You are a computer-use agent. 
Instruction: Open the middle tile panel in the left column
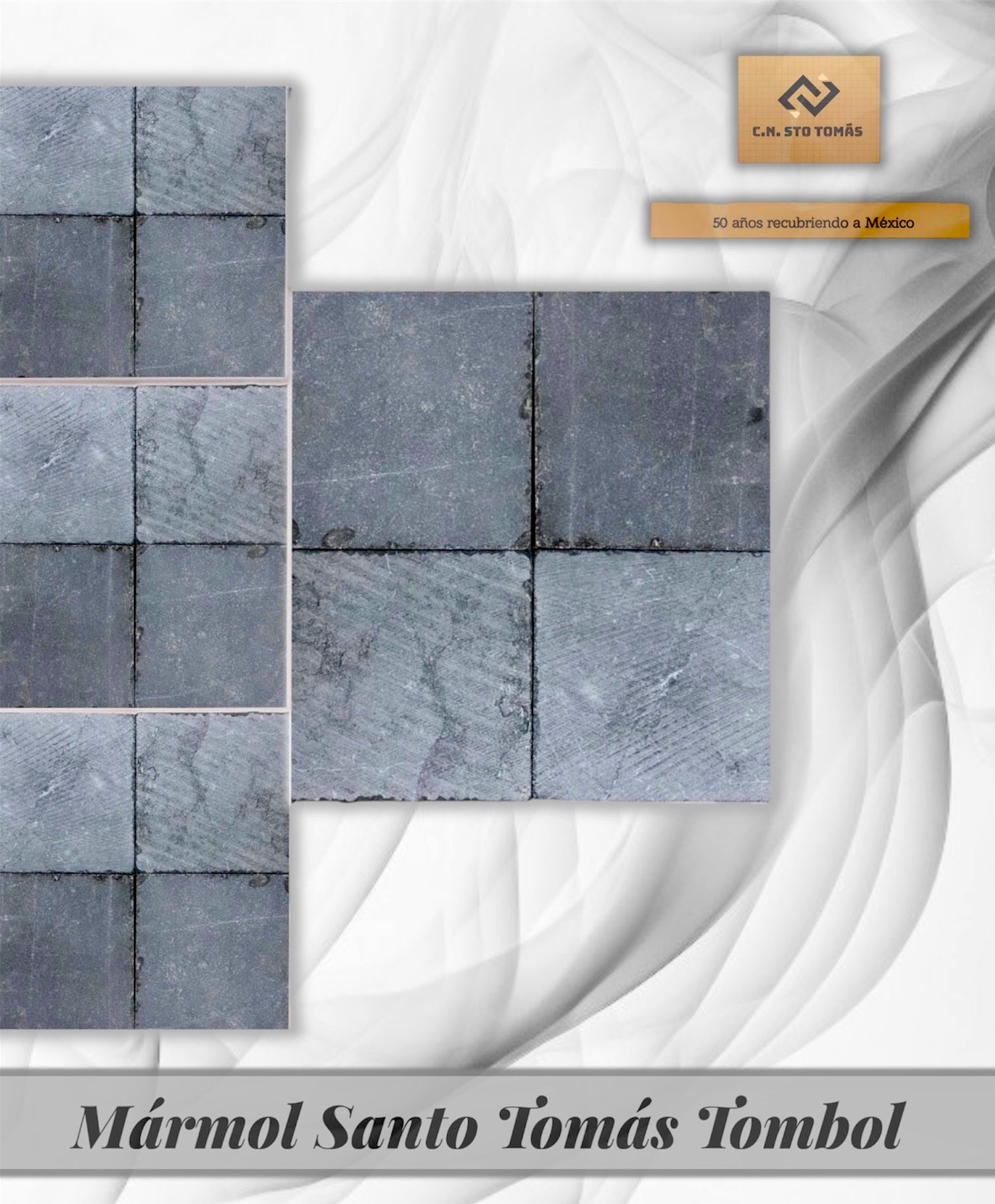[143, 545]
